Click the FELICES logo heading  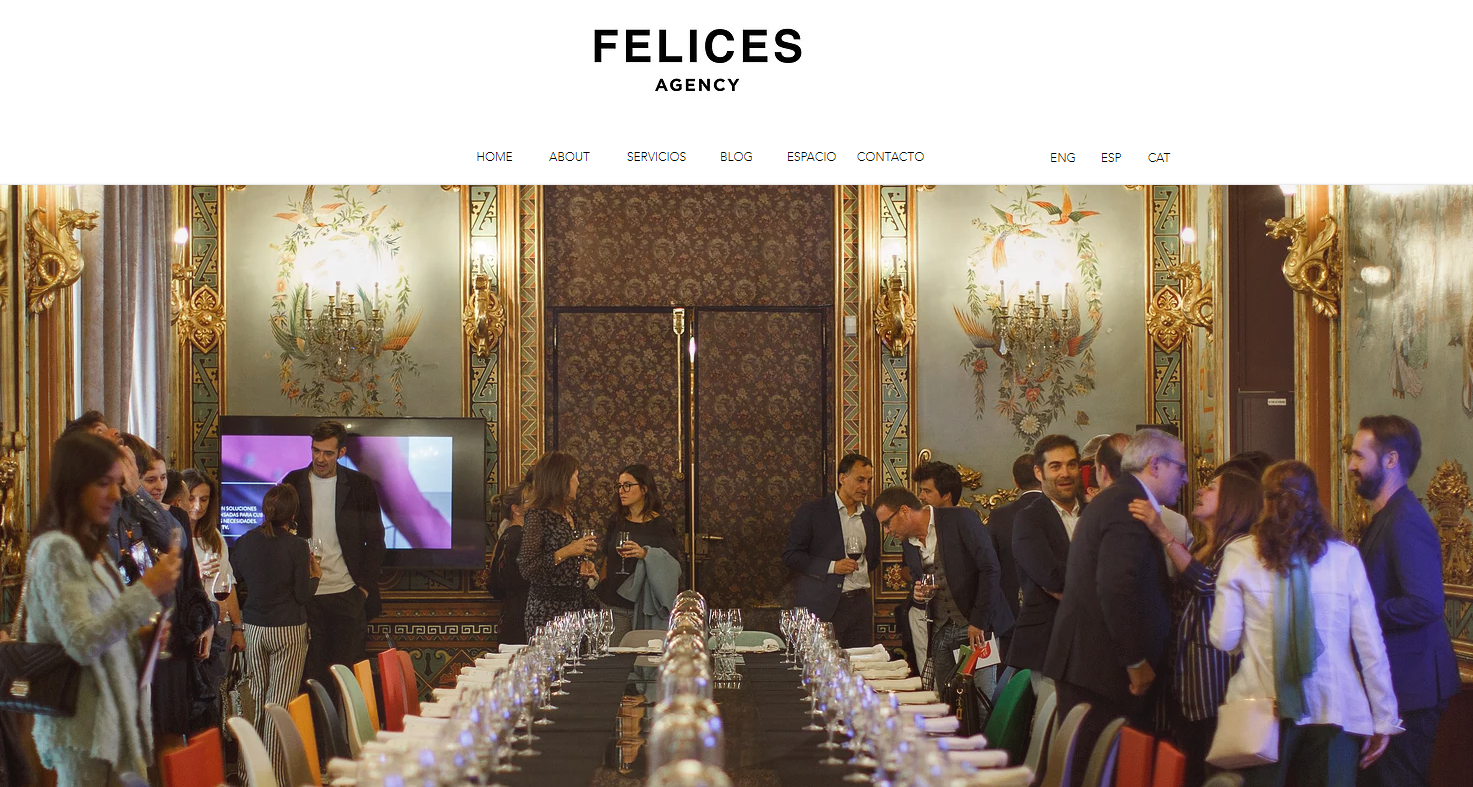pos(697,47)
